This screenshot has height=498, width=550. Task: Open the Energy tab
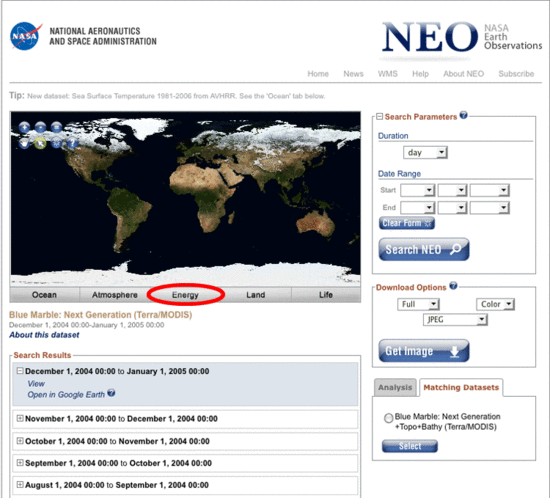point(185,295)
